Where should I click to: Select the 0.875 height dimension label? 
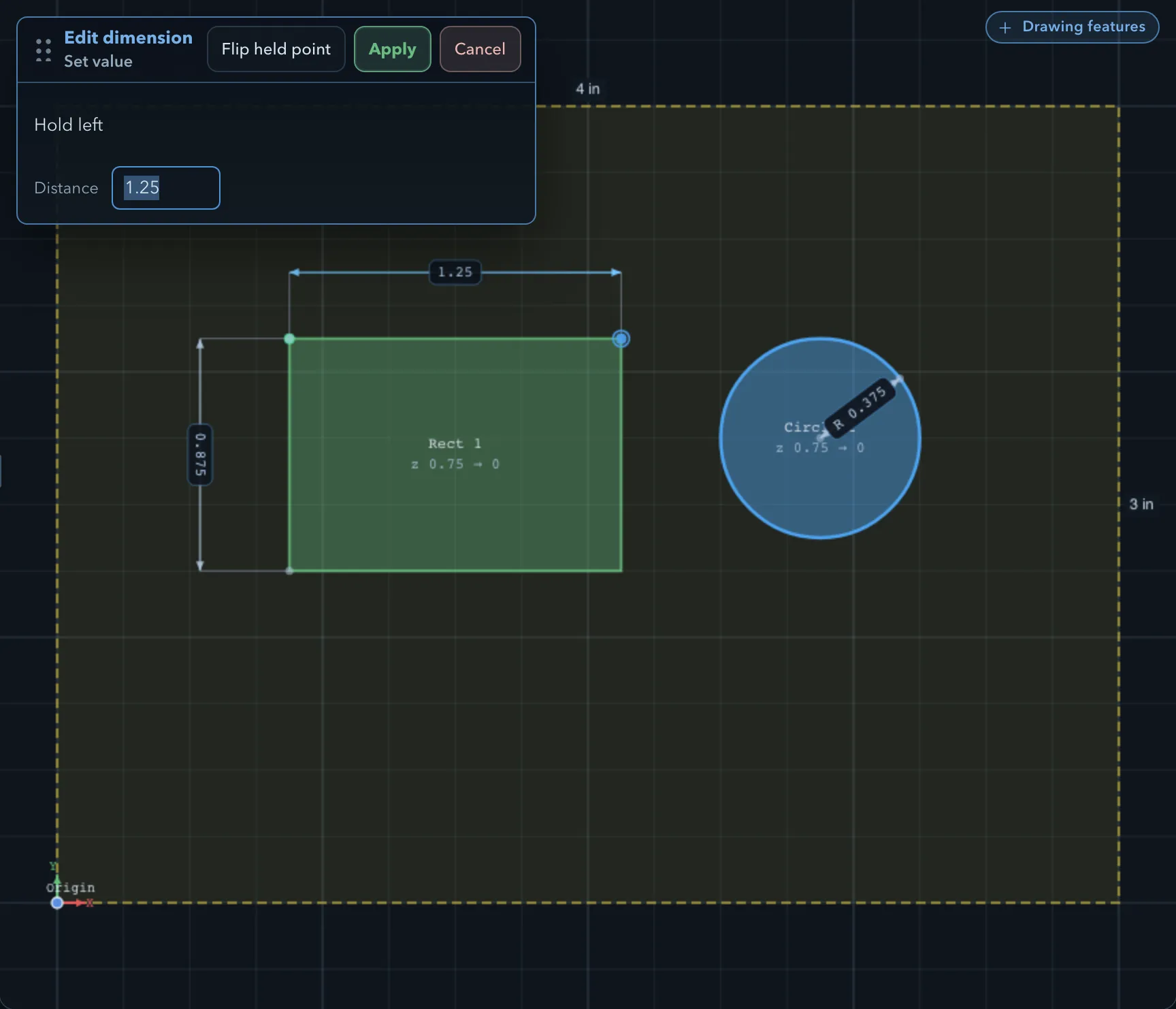tap(200, 455)
